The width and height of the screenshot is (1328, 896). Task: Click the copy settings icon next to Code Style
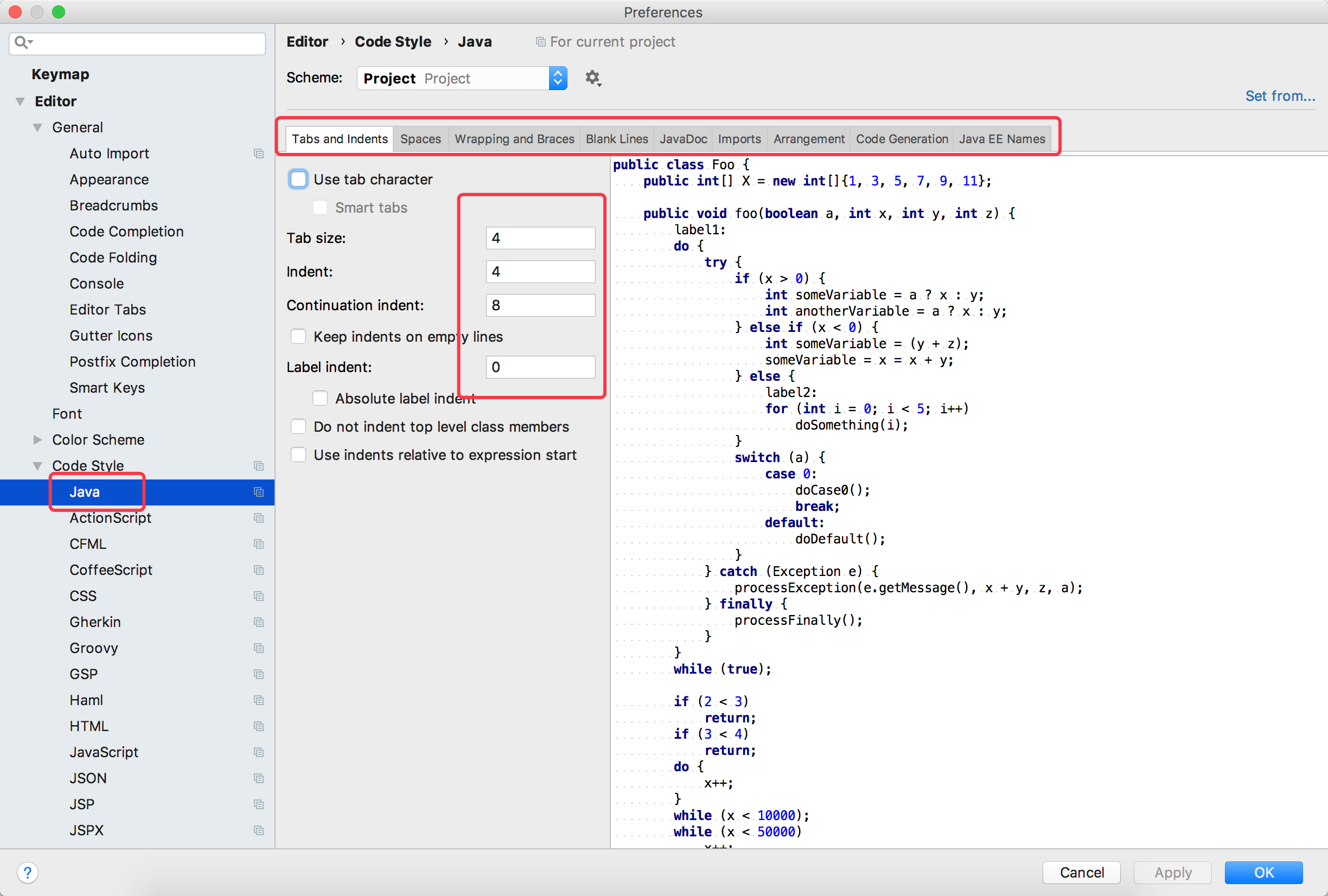click(x=259, y=466)
